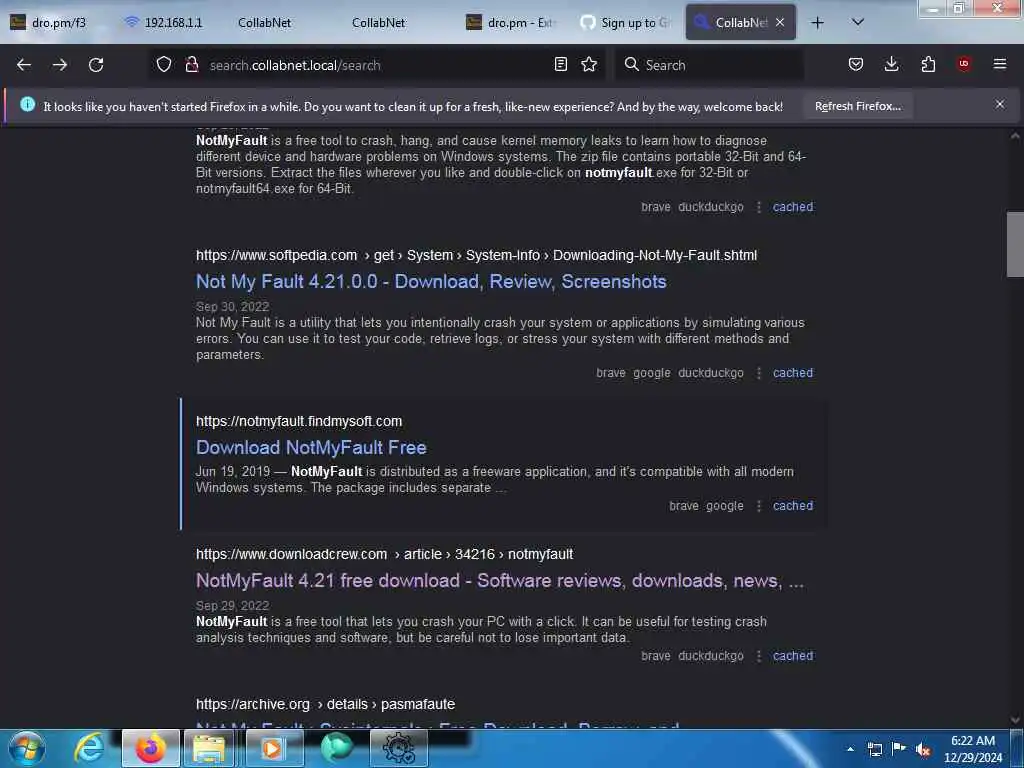Toggle reader view icon
This screenshot has height=768, width=1024.
pos(560,64)
